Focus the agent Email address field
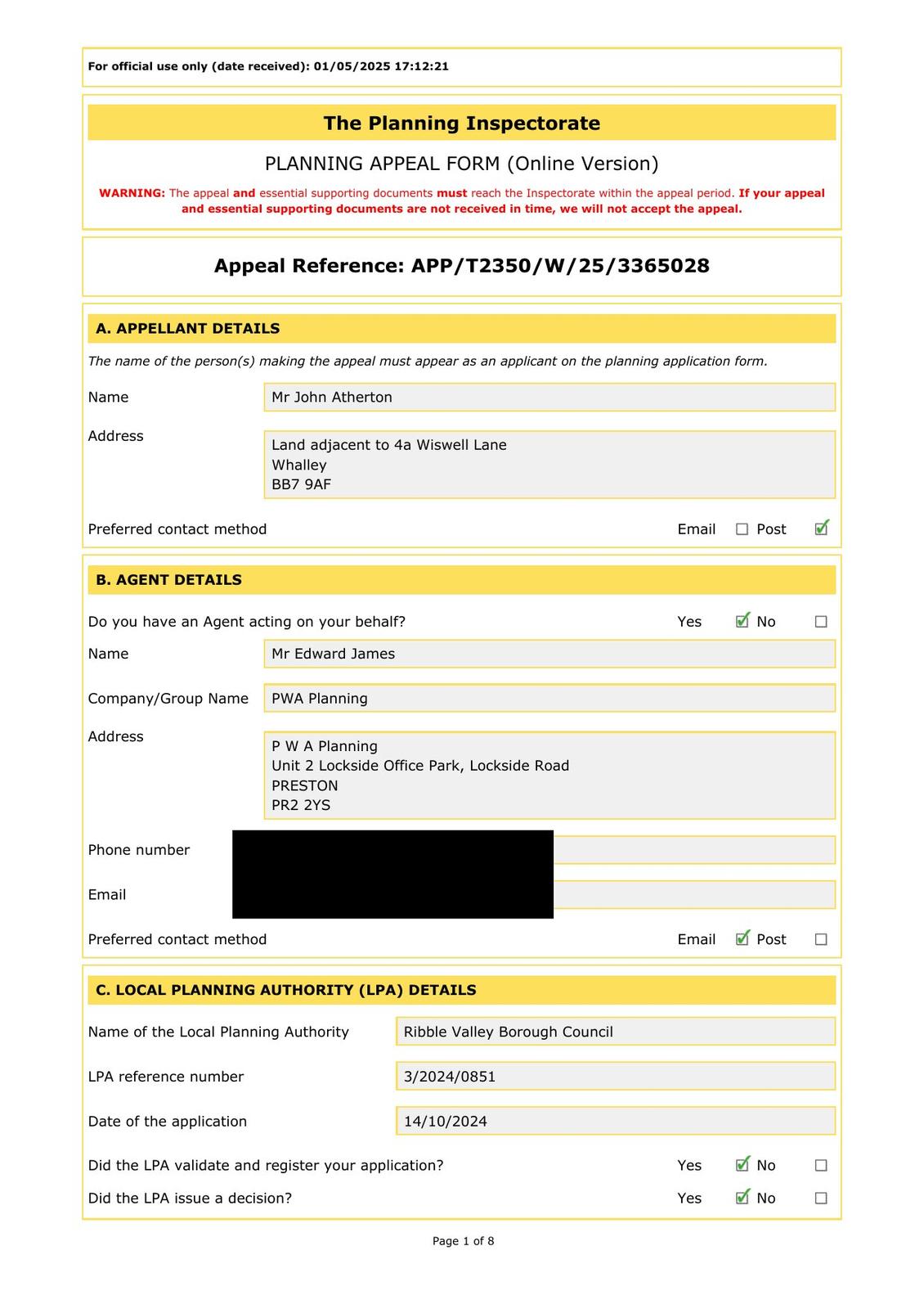Viewport: 924px width, 1309px height. [693, 894]
